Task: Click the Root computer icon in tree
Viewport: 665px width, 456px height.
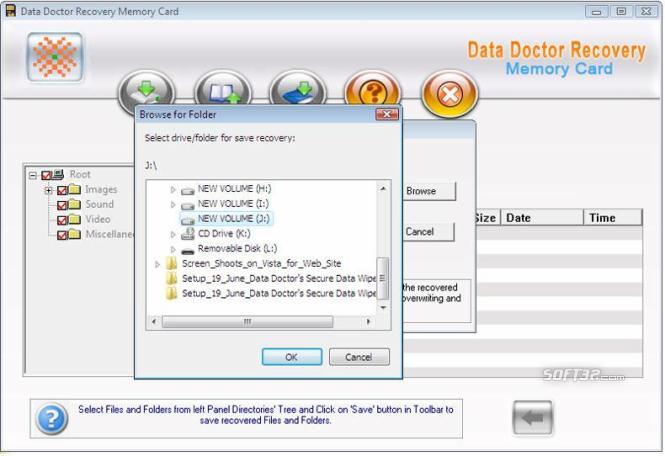Action: pyautogui.click(x=59, y=174)
